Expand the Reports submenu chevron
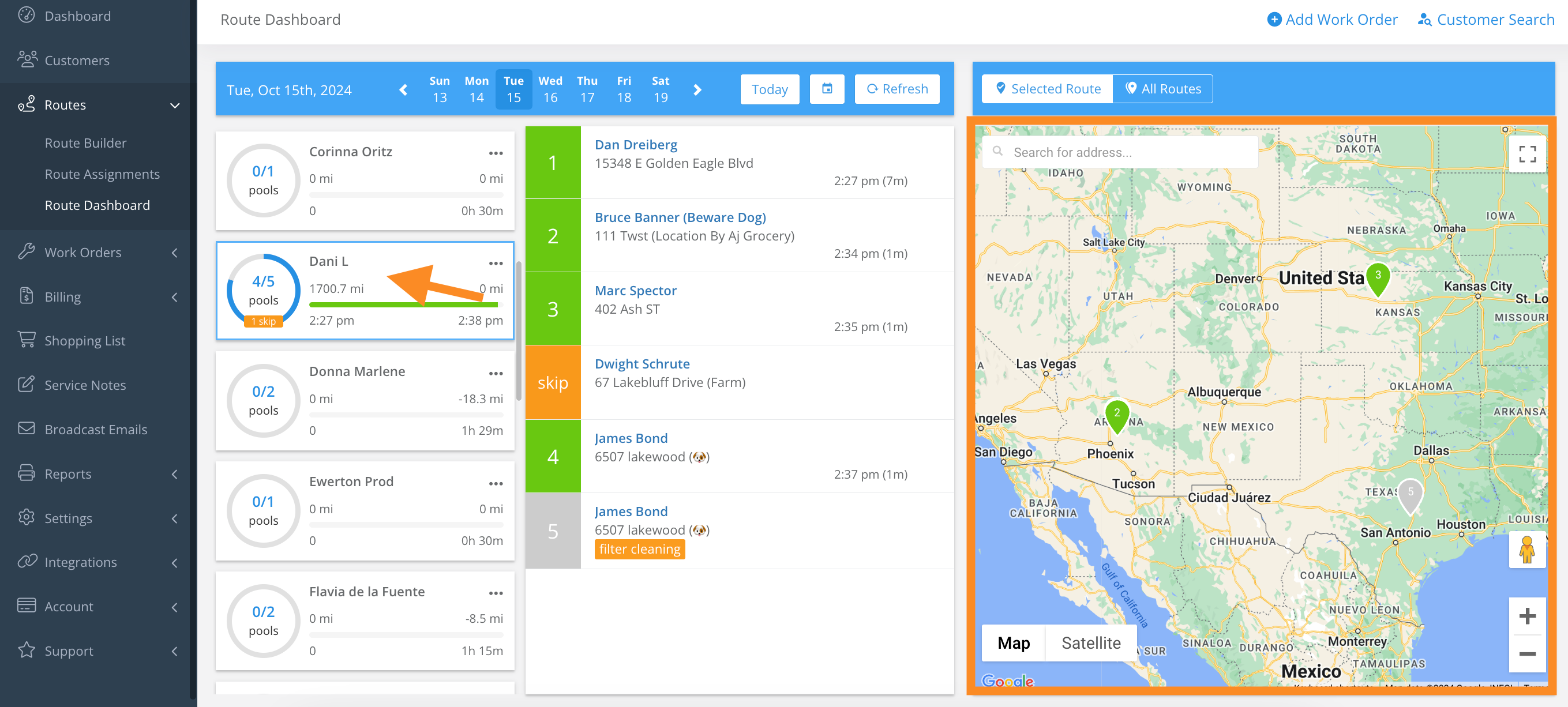Screen dimensions: 1568x707 tap(175, 474)
